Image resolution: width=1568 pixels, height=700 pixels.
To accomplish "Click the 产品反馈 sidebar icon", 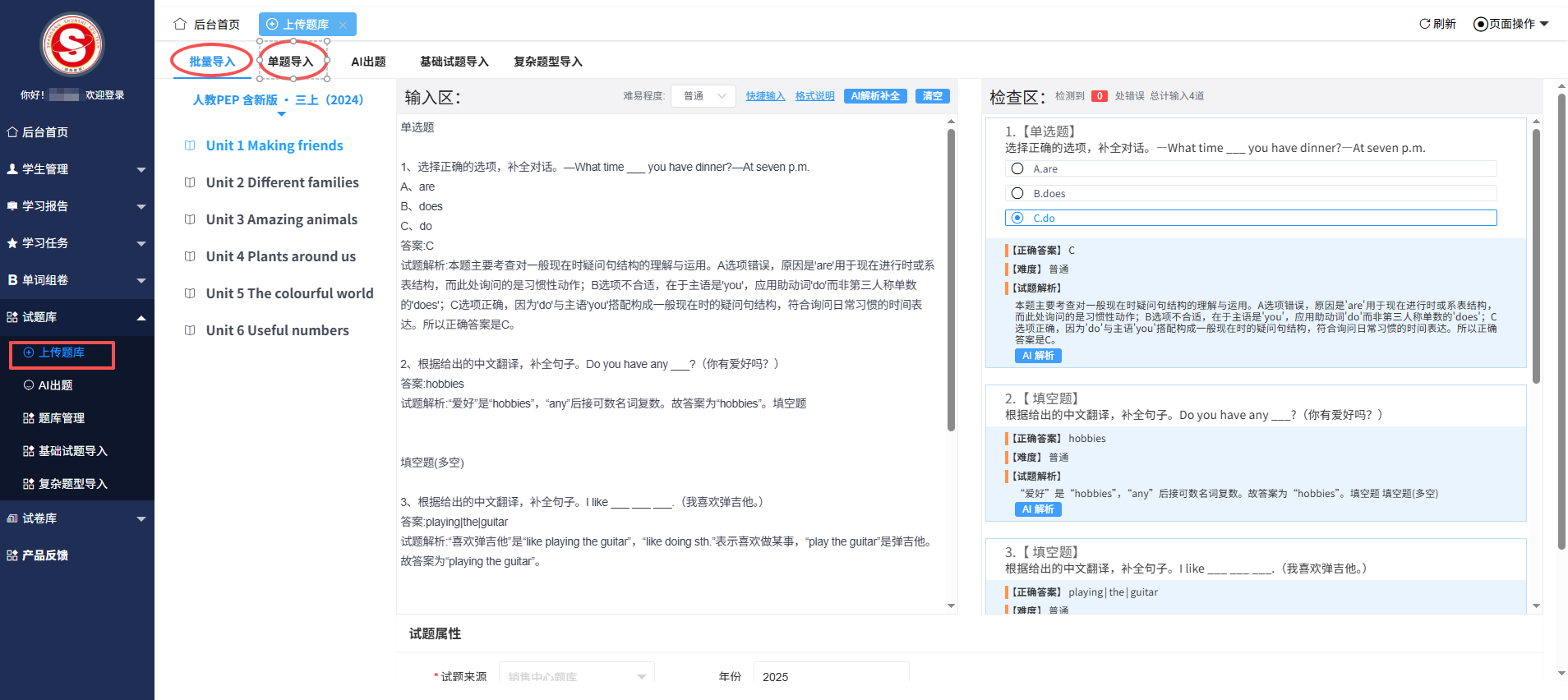I will (x=12, y=555).
